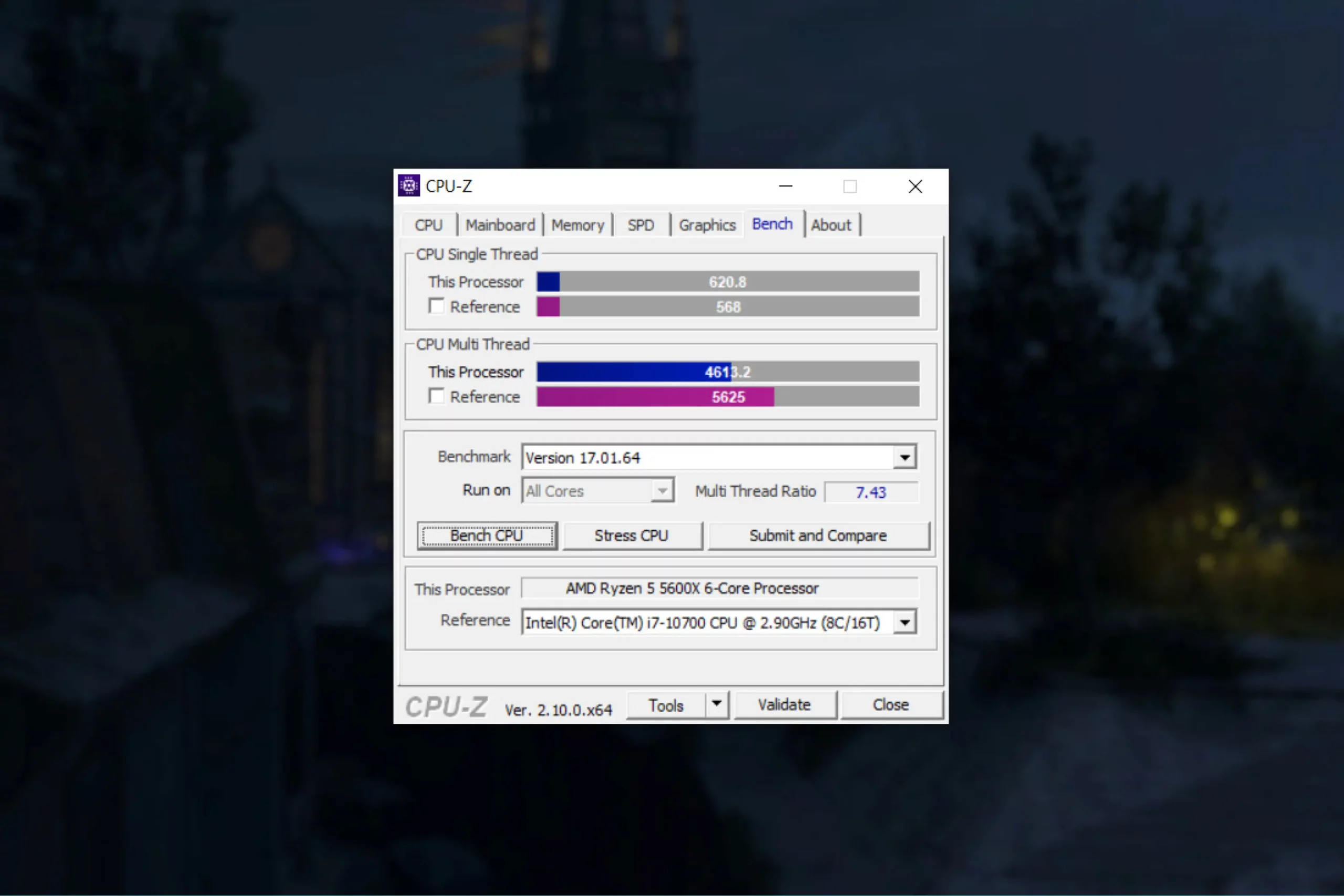Switch to the Memory tab

[577, 225]
